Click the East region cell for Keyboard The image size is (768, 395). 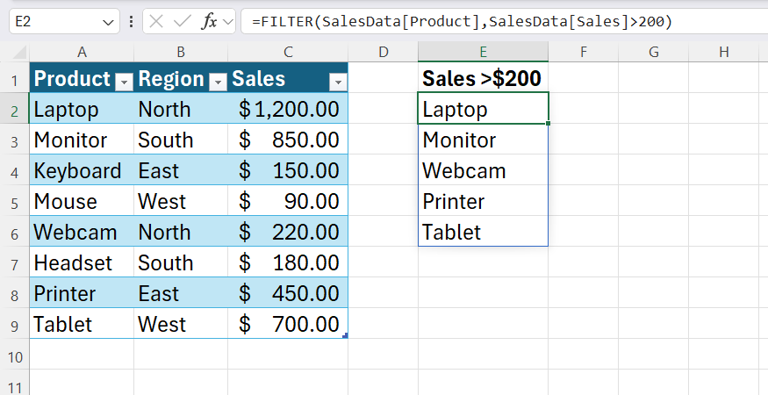(x=181, y=171)
